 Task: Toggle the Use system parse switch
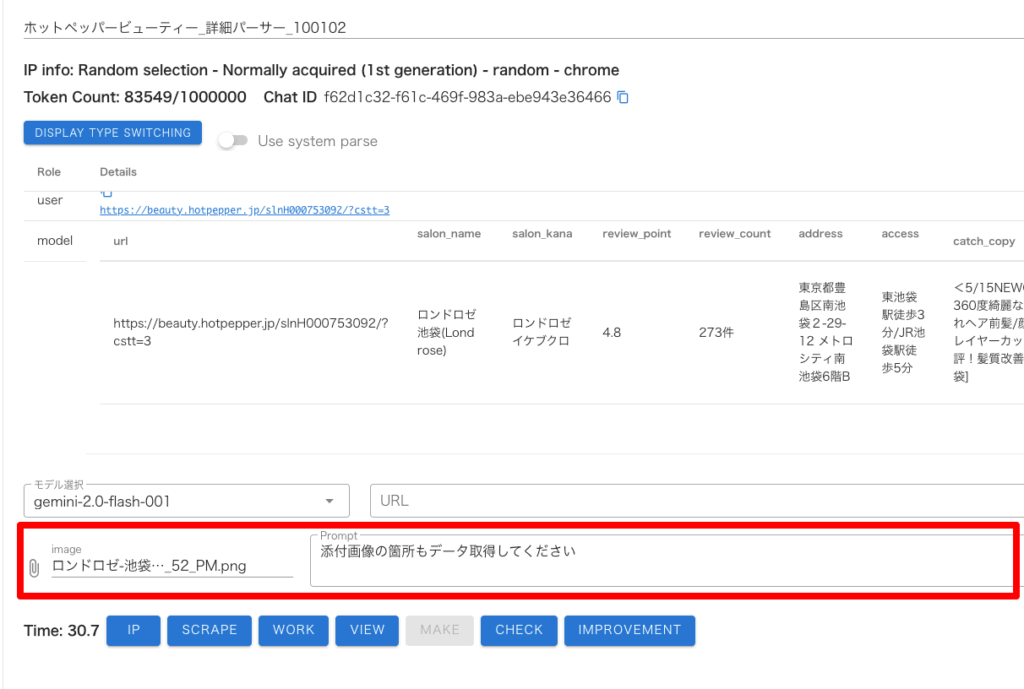(x=233, y=141)
